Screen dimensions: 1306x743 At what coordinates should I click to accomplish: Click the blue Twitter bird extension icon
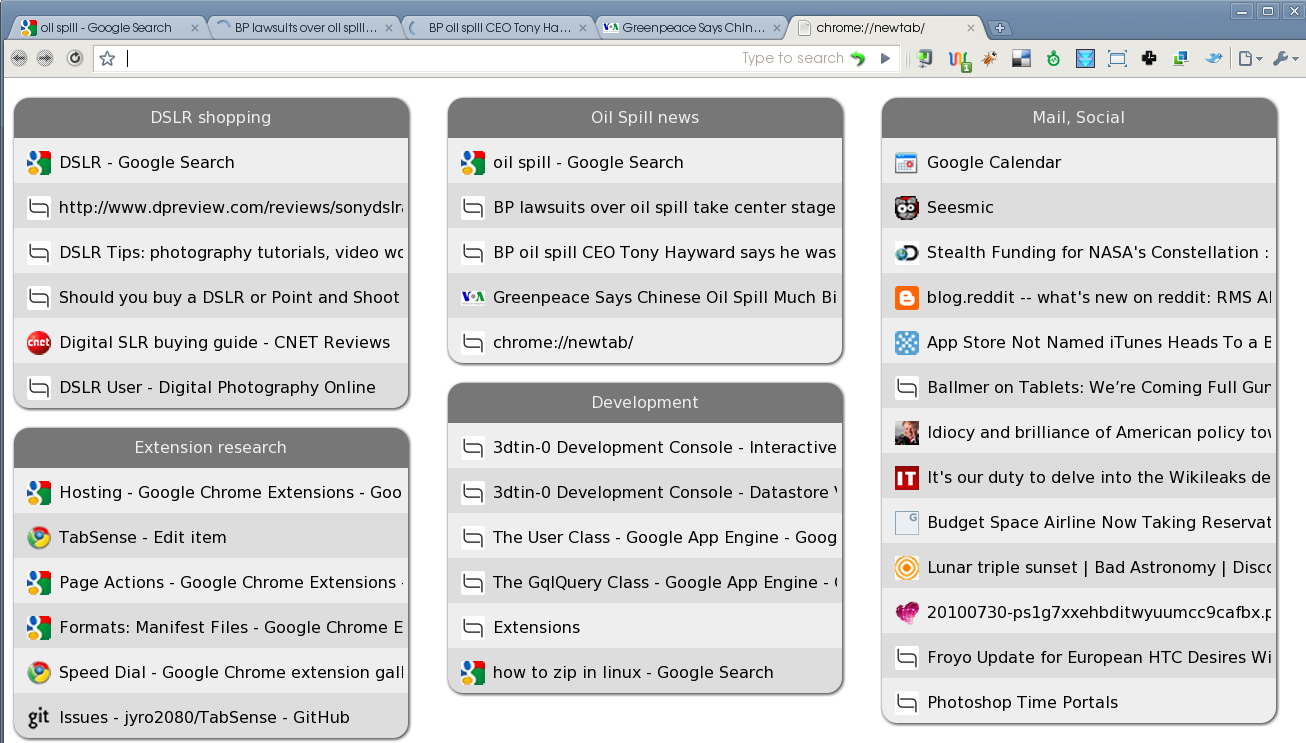[1213, 59]
